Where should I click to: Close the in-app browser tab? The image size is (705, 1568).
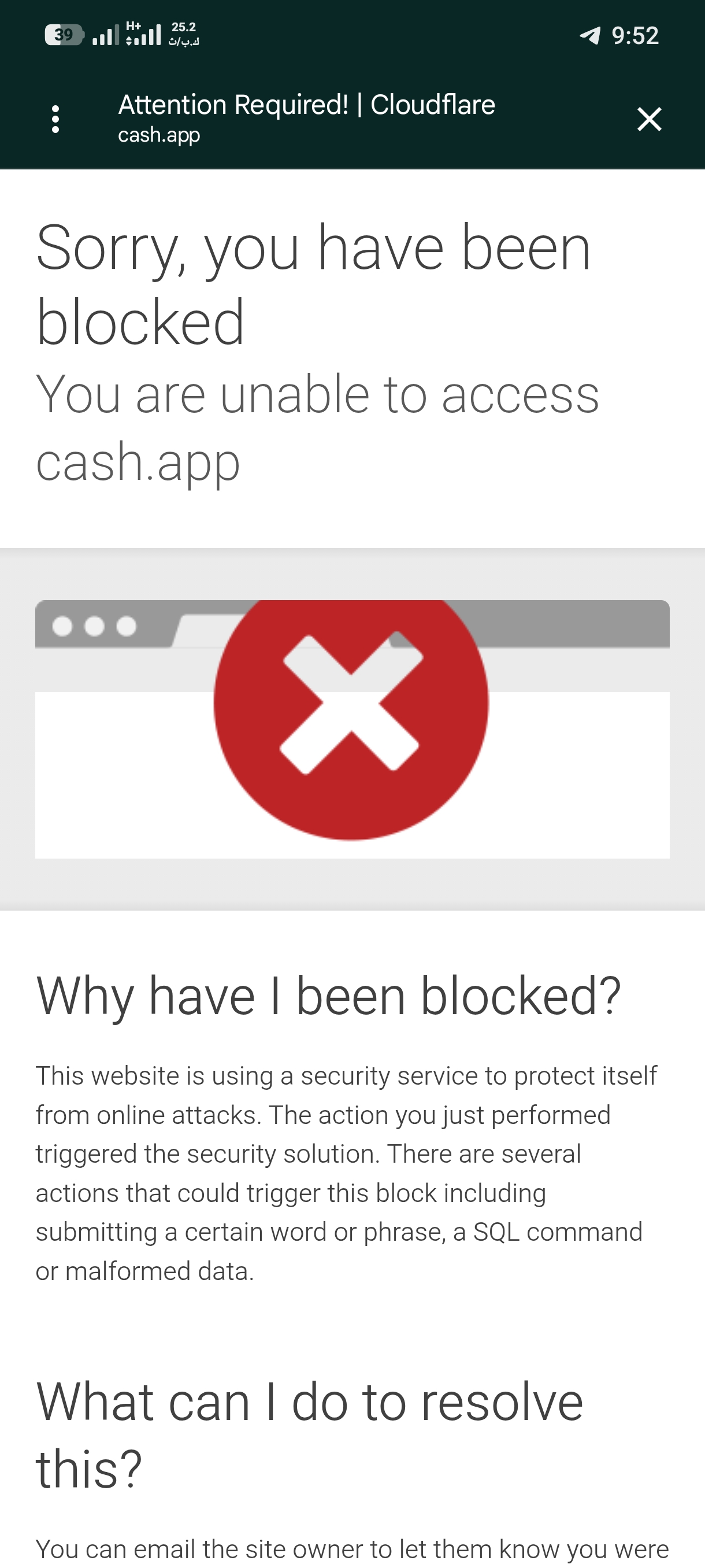[649, 119]
